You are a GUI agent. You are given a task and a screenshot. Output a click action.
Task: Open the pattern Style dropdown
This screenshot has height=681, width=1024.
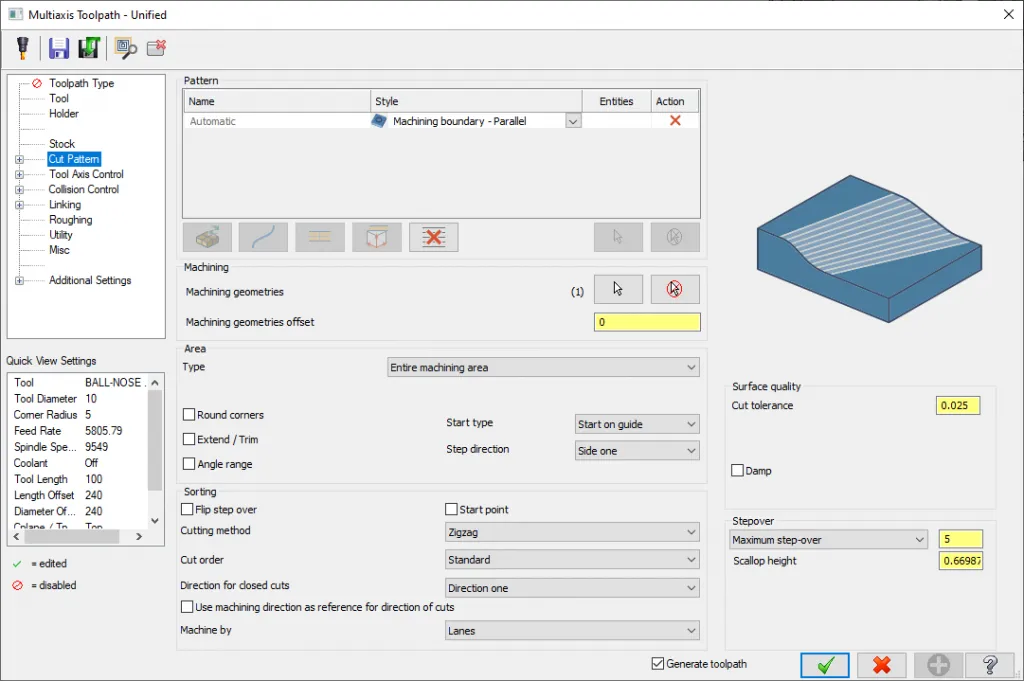point(573,121)
